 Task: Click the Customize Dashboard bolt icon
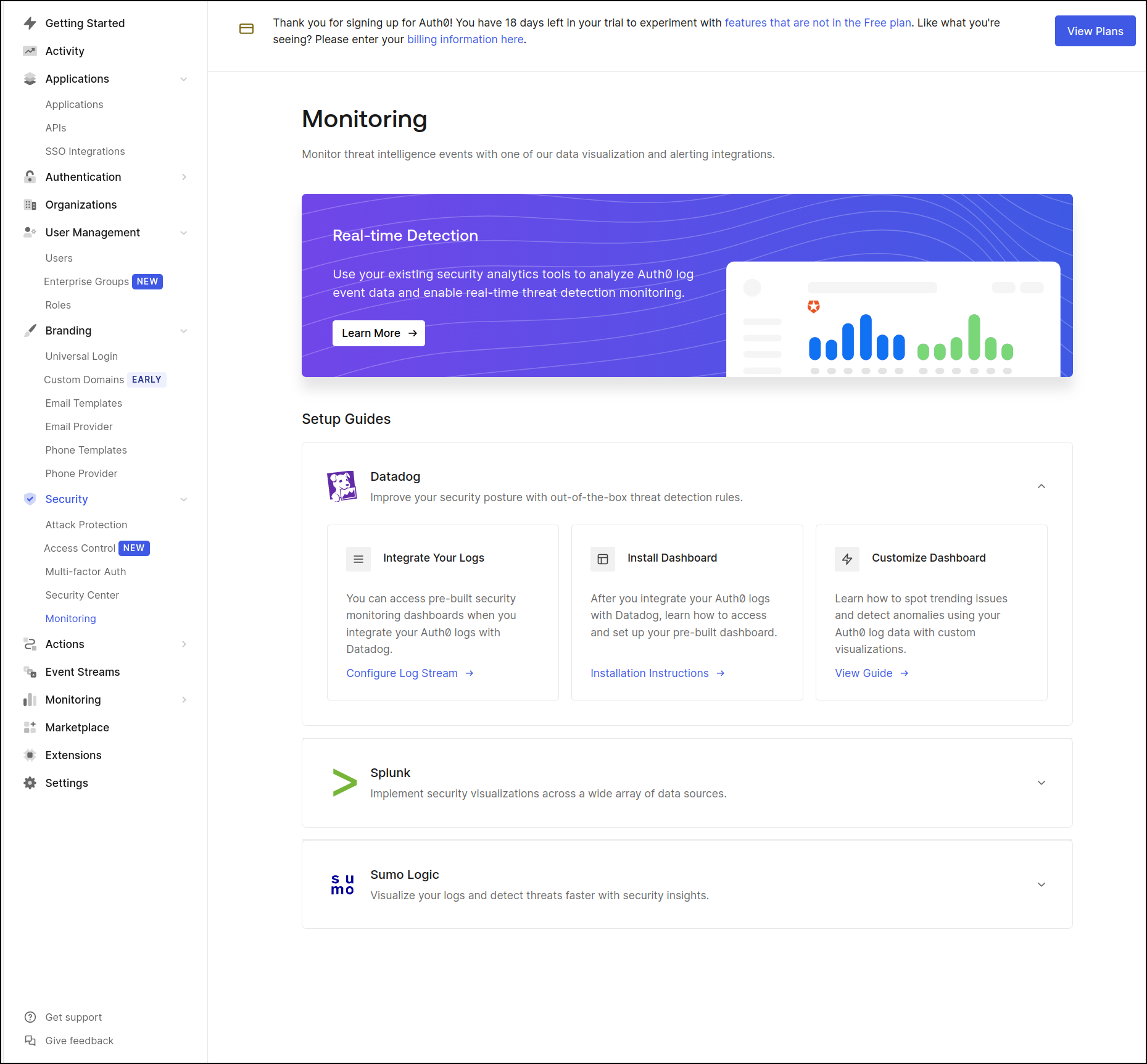click(x=847, y=559)
